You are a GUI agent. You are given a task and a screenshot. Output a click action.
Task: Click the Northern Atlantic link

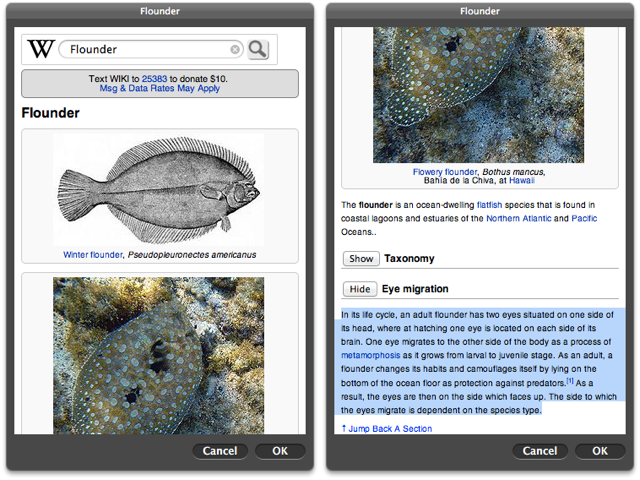[x=517, y=218]
